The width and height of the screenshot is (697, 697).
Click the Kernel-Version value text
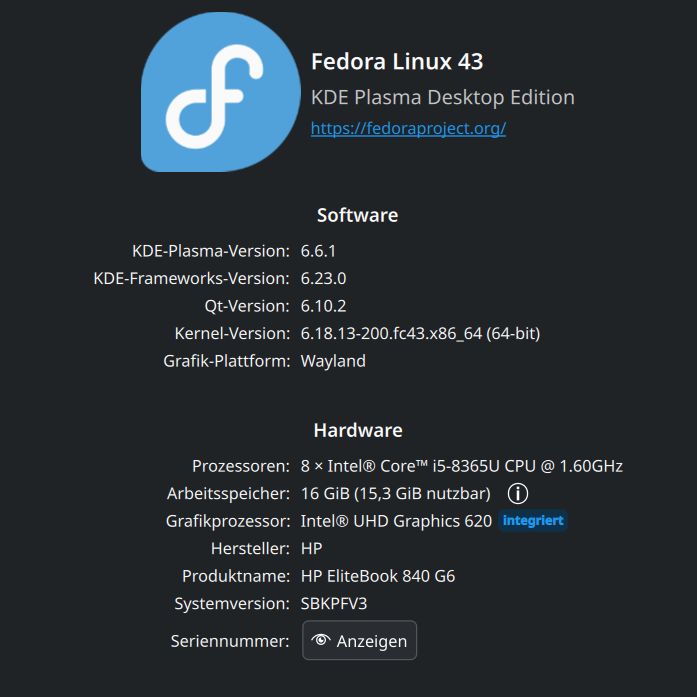(x=420, y=333)
